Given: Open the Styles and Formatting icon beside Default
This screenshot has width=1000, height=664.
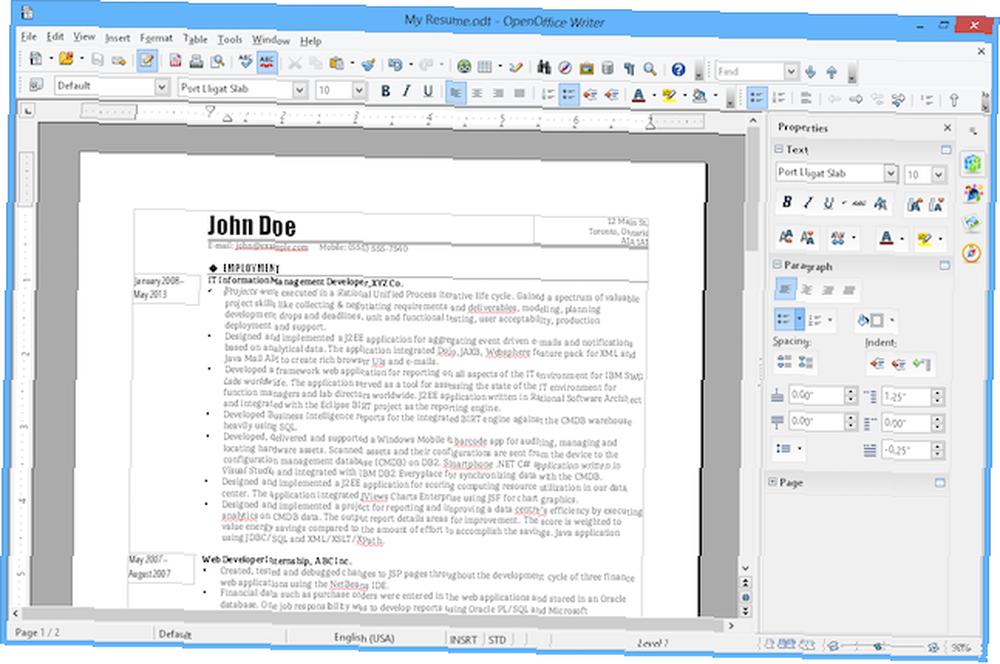Looking at the screenshot, I should [36, 84].
